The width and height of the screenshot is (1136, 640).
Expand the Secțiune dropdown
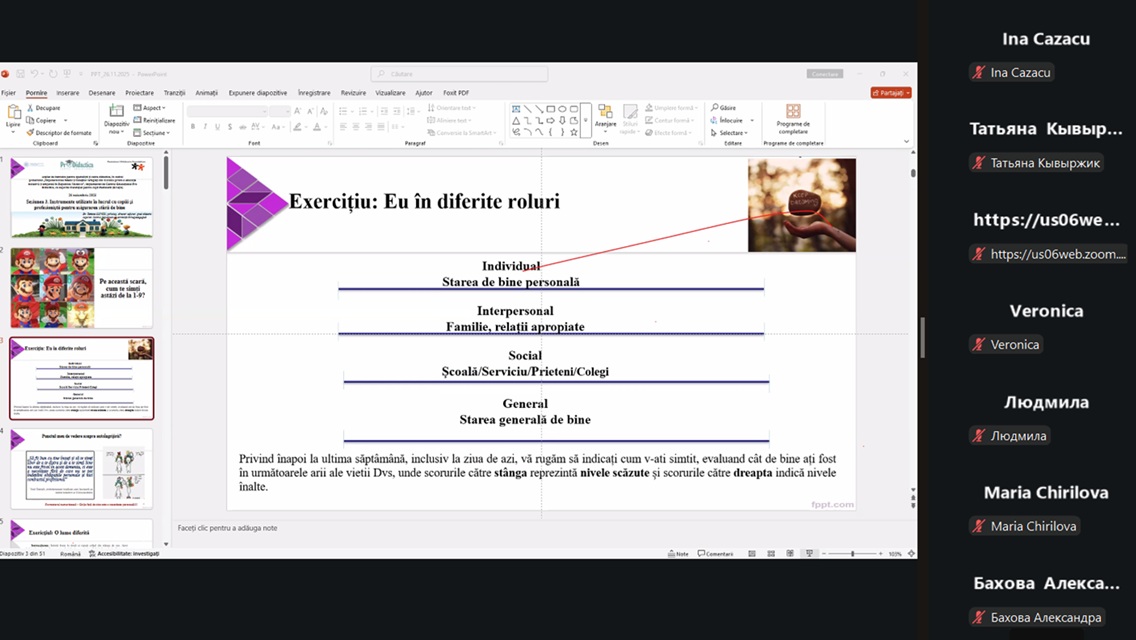(x=152, y=132)
